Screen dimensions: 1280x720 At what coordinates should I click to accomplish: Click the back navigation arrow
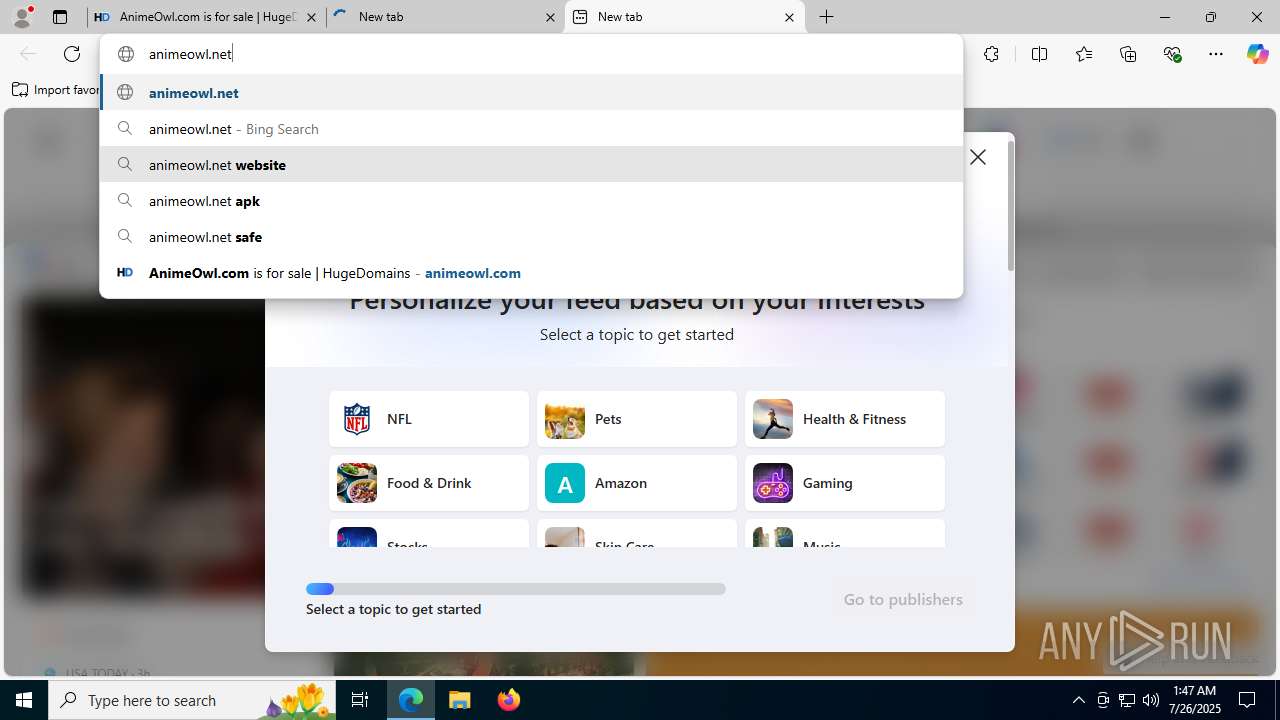[28, 54]
